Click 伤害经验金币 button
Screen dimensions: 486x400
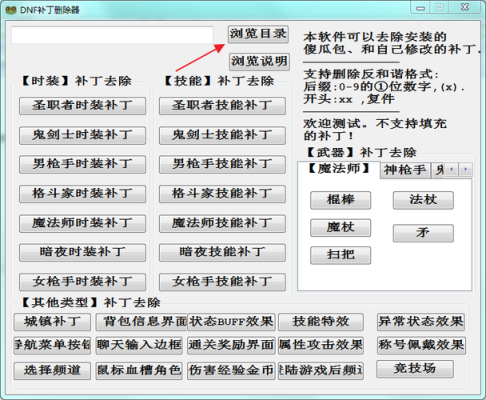(x=231, y=371)
